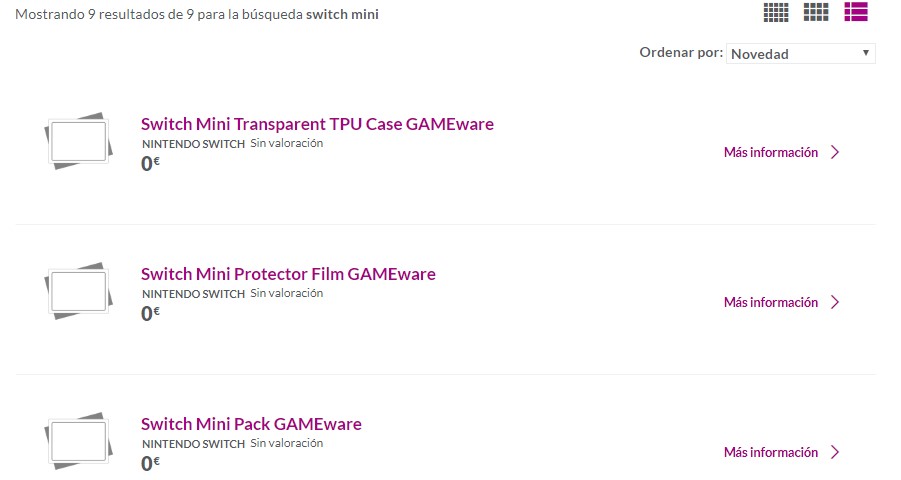Click the NINTENDO SWITCH label under TPU Case

193,144
